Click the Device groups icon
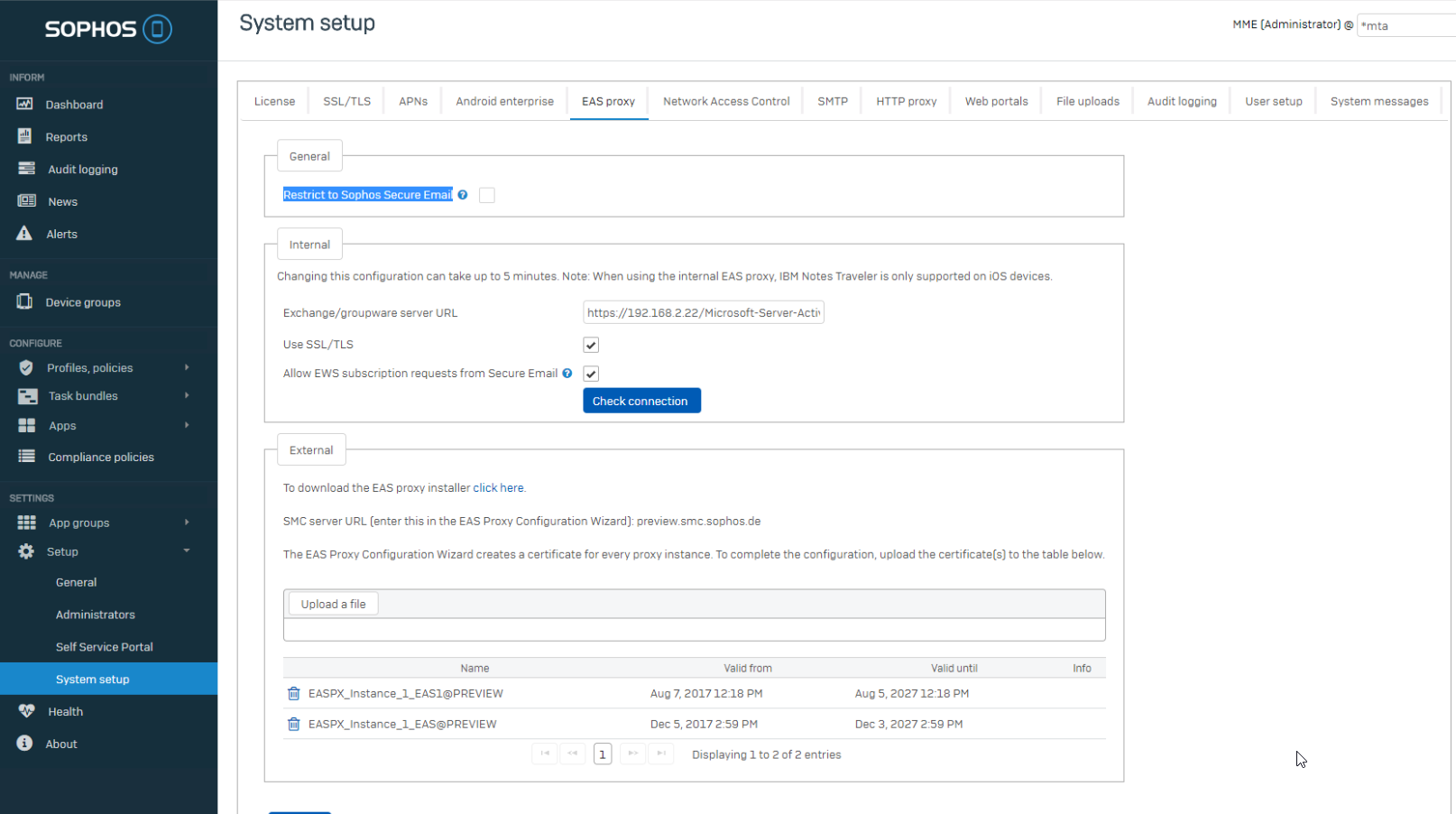The height and width of the screenshot is (814, 1456). [x=25, y=301]
